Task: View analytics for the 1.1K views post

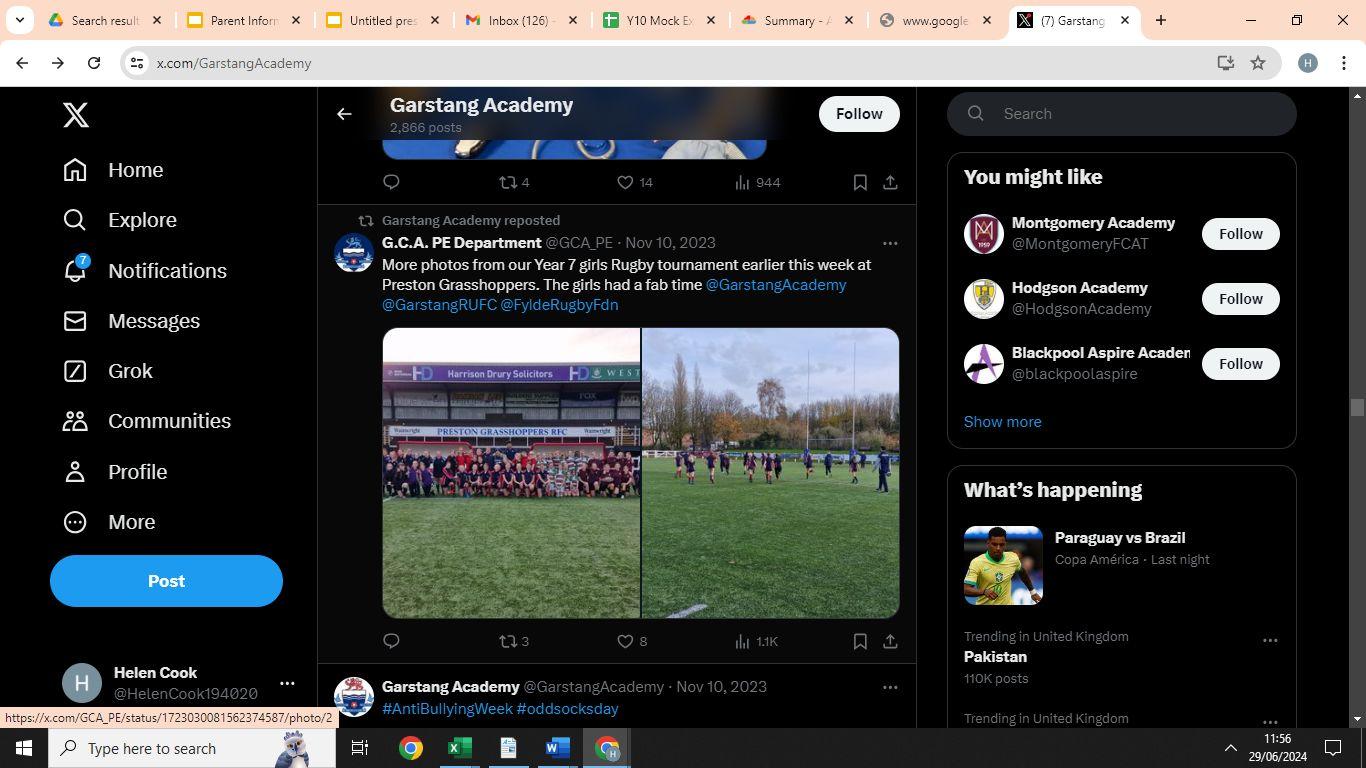Action: 756,641
